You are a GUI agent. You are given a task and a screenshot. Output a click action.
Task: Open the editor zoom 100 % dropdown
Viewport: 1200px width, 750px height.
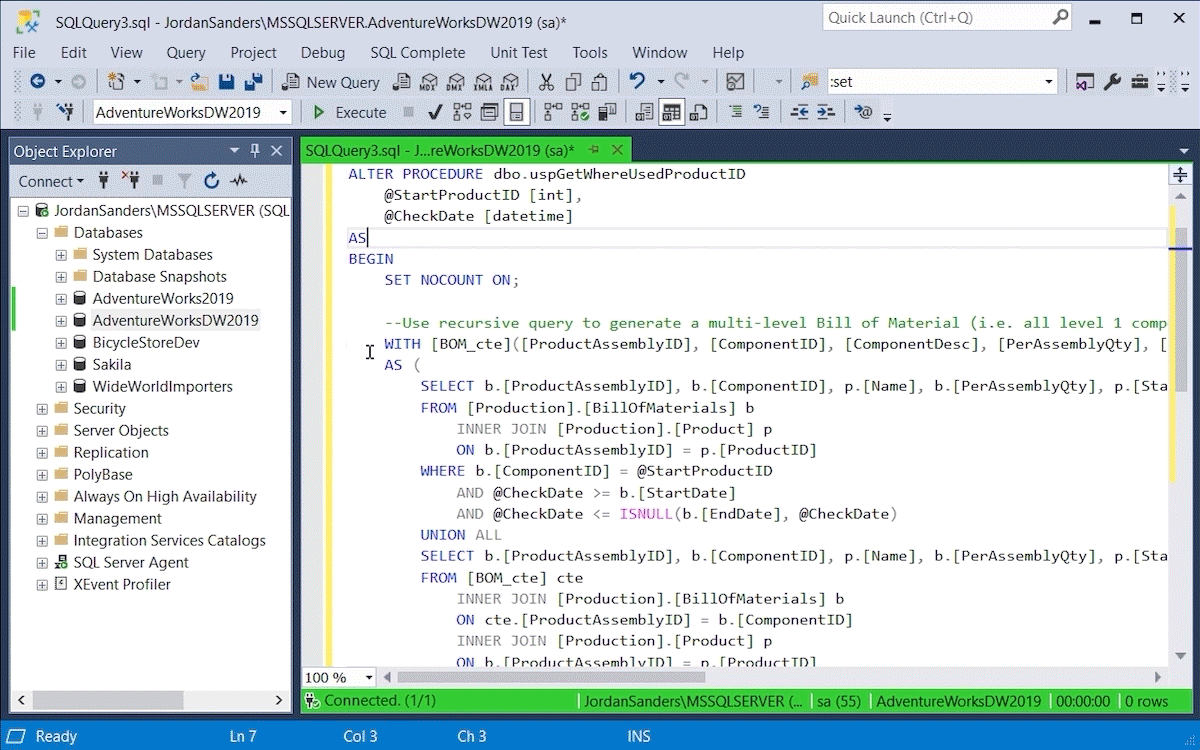point(369,677)
